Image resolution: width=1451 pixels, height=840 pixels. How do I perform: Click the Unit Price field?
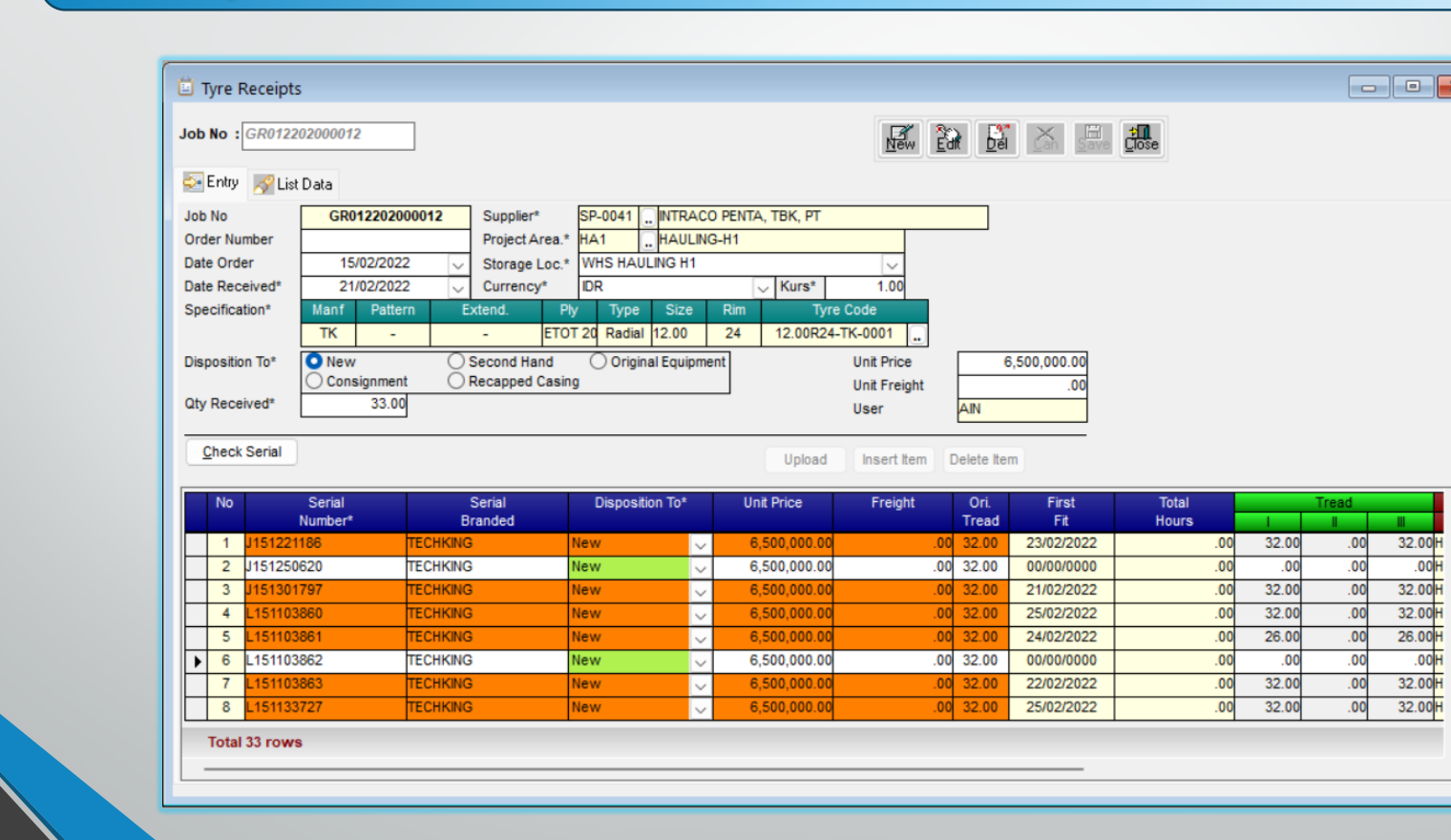coord(1022,363)
